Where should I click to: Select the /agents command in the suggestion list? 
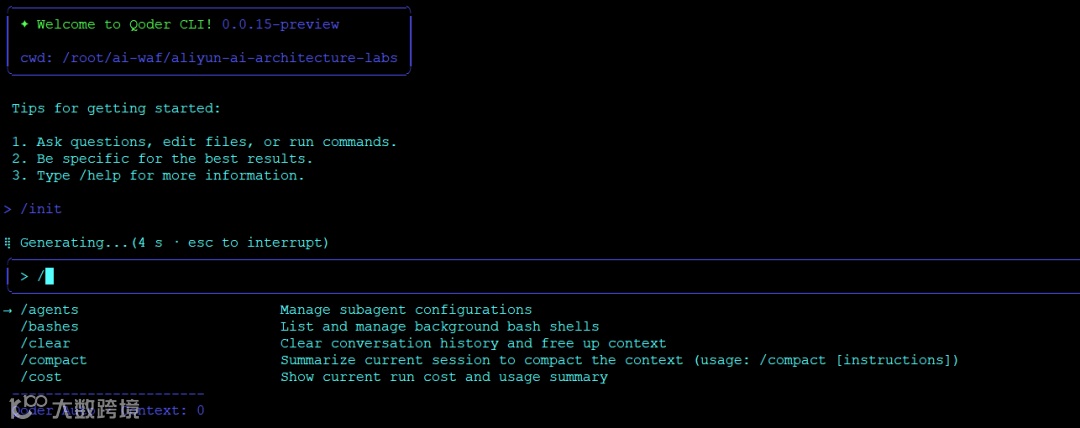(49, 310)
